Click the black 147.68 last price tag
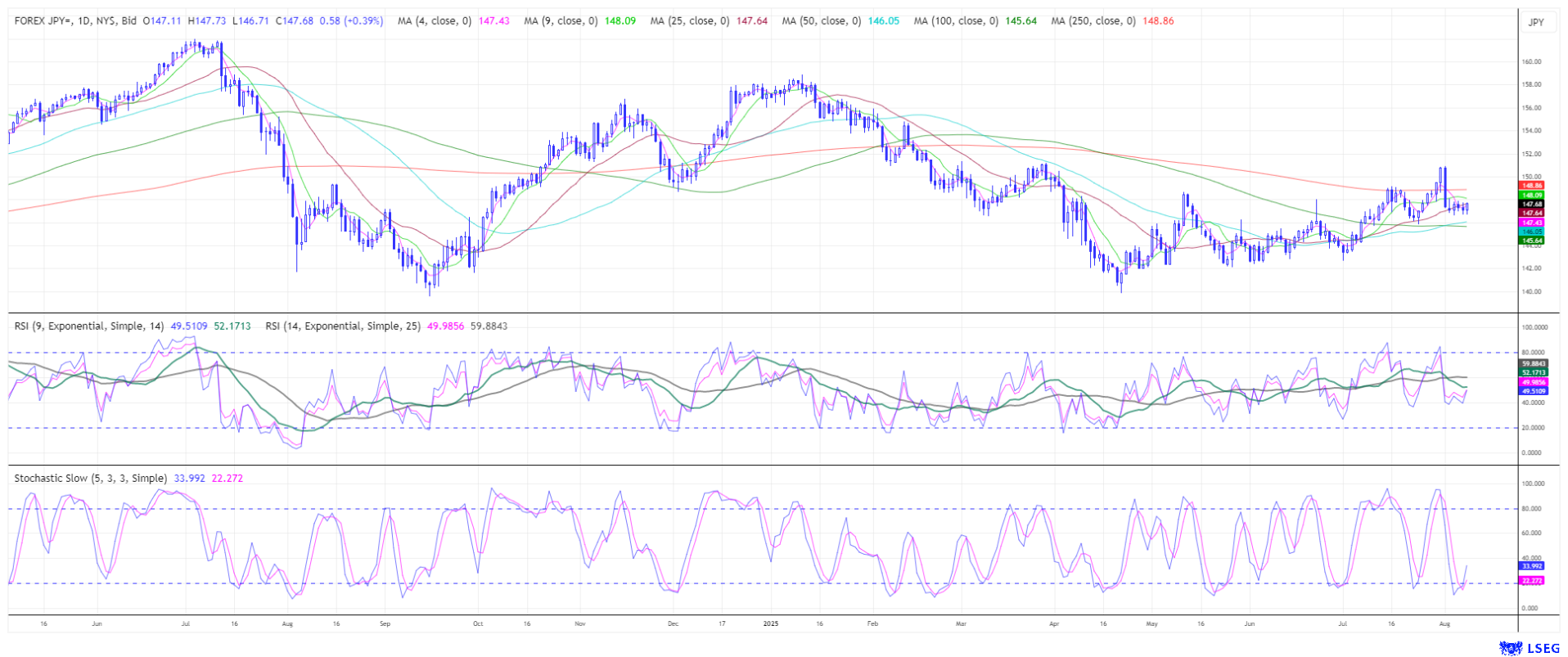1568x657 pixels. [x=1531, y=205]
